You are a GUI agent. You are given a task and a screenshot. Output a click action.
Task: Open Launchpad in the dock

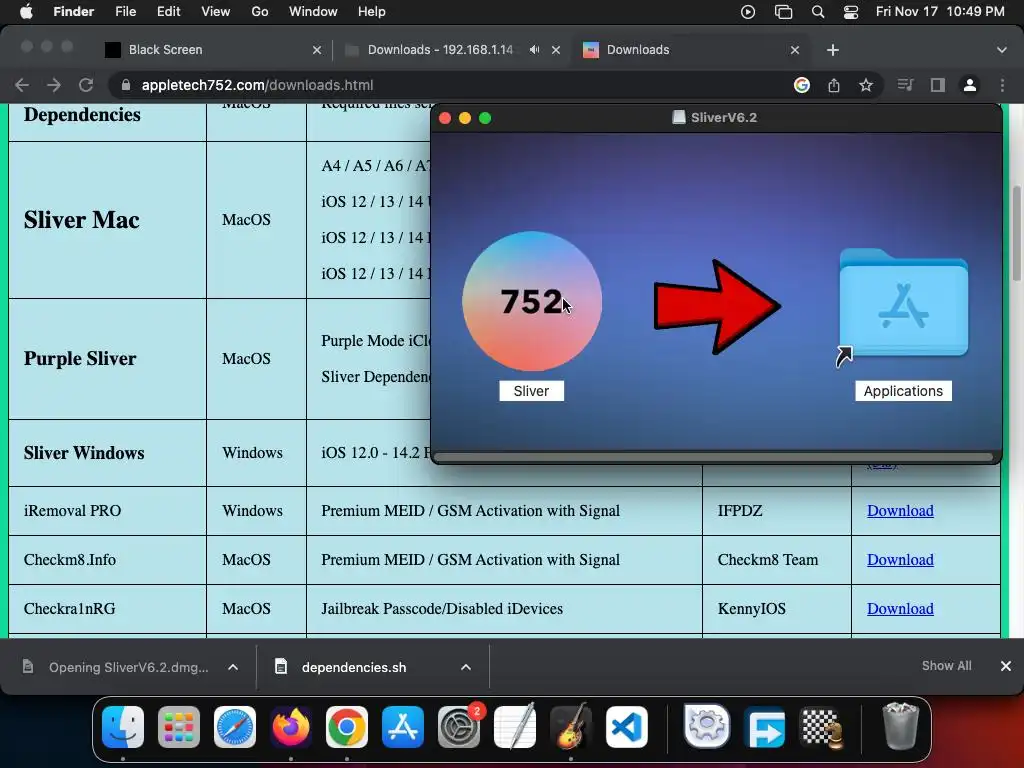[x=179, y=727]
